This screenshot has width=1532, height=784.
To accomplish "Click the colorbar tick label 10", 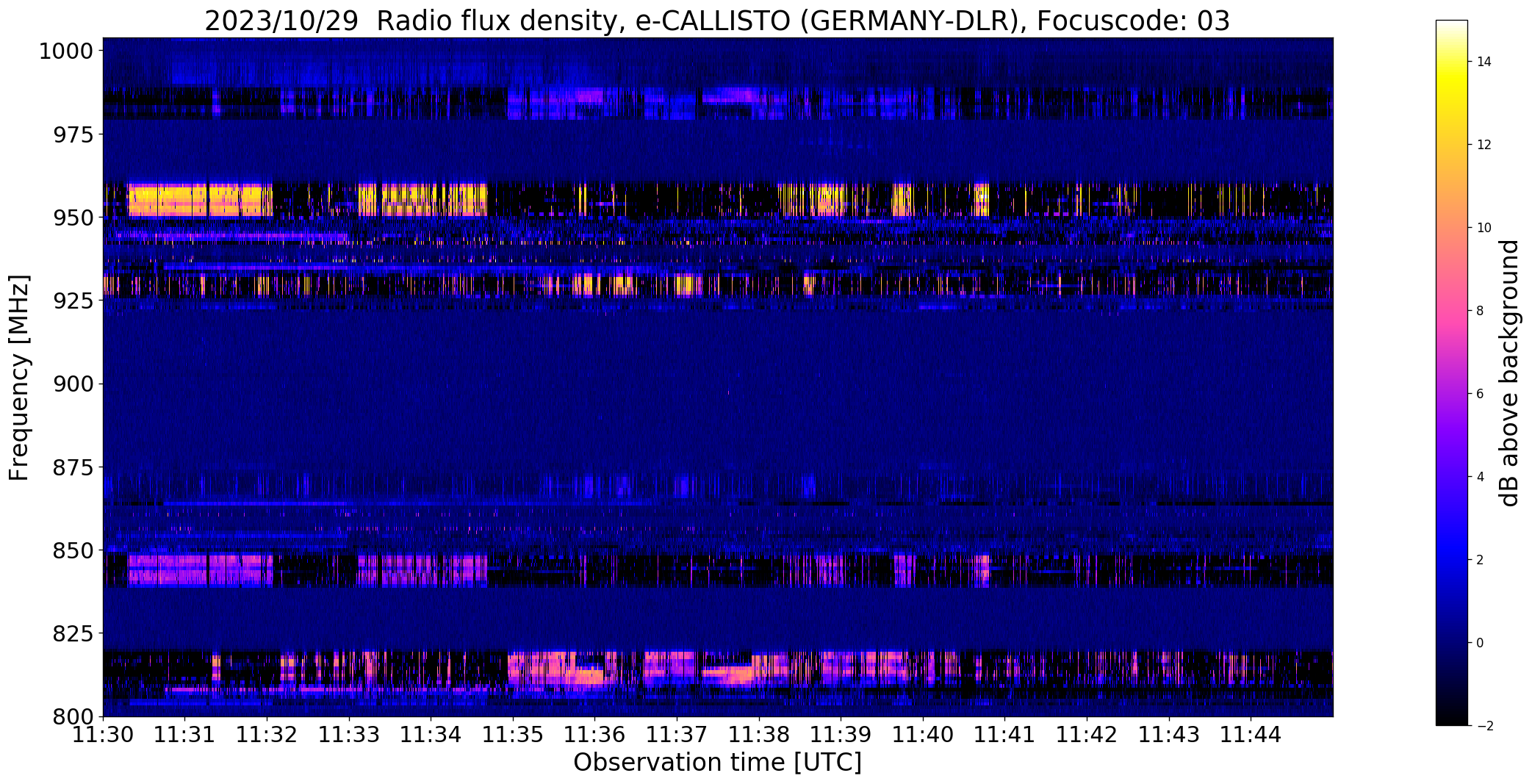I will click(x=1484, y=228).
